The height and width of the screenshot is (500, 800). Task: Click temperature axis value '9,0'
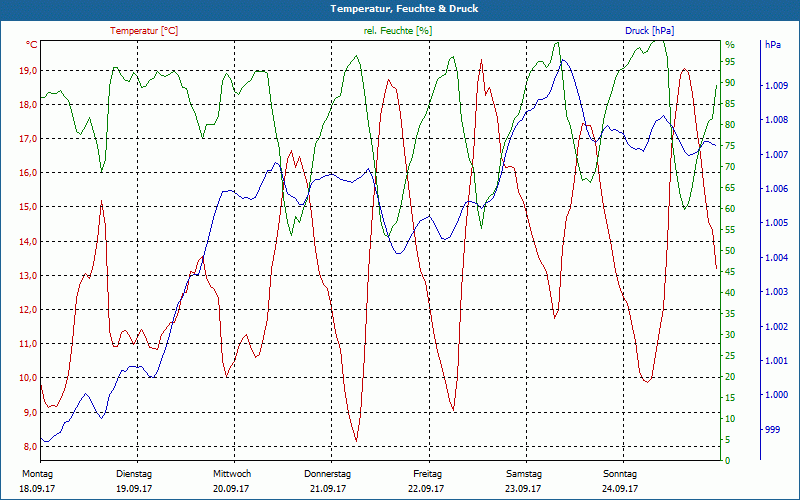tap(30, 412)
